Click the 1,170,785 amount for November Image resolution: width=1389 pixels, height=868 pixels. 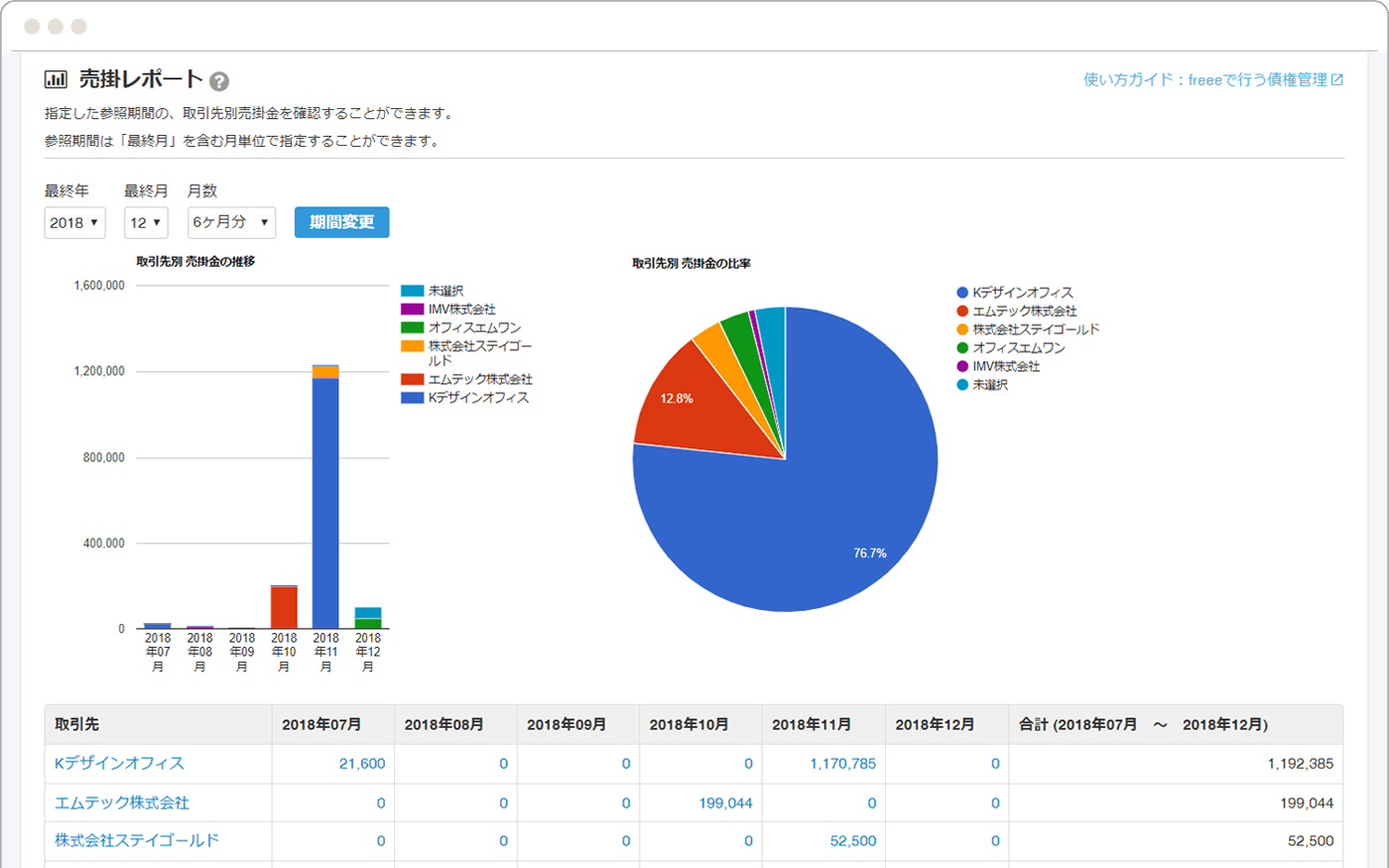[x=842, y=764]
